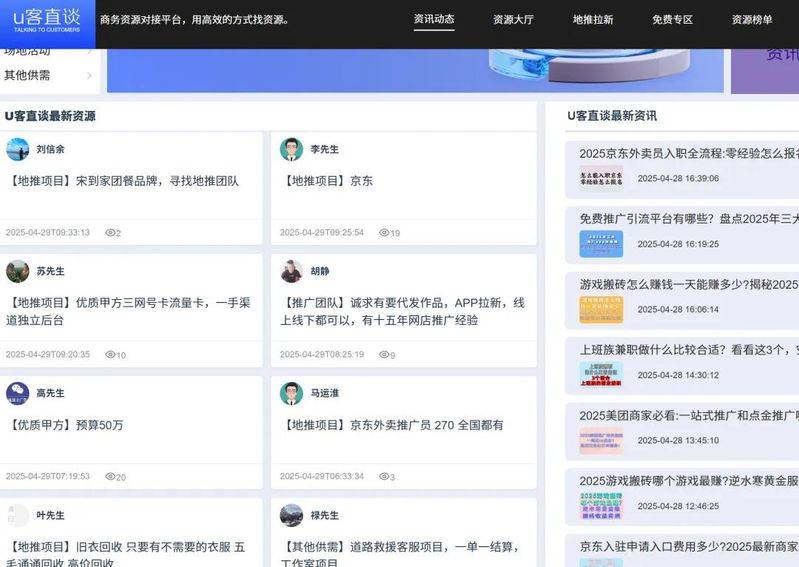799x567 pixels.
Task: Click the article date 2025-04-28 16:39:06
Action: [678, 178]
